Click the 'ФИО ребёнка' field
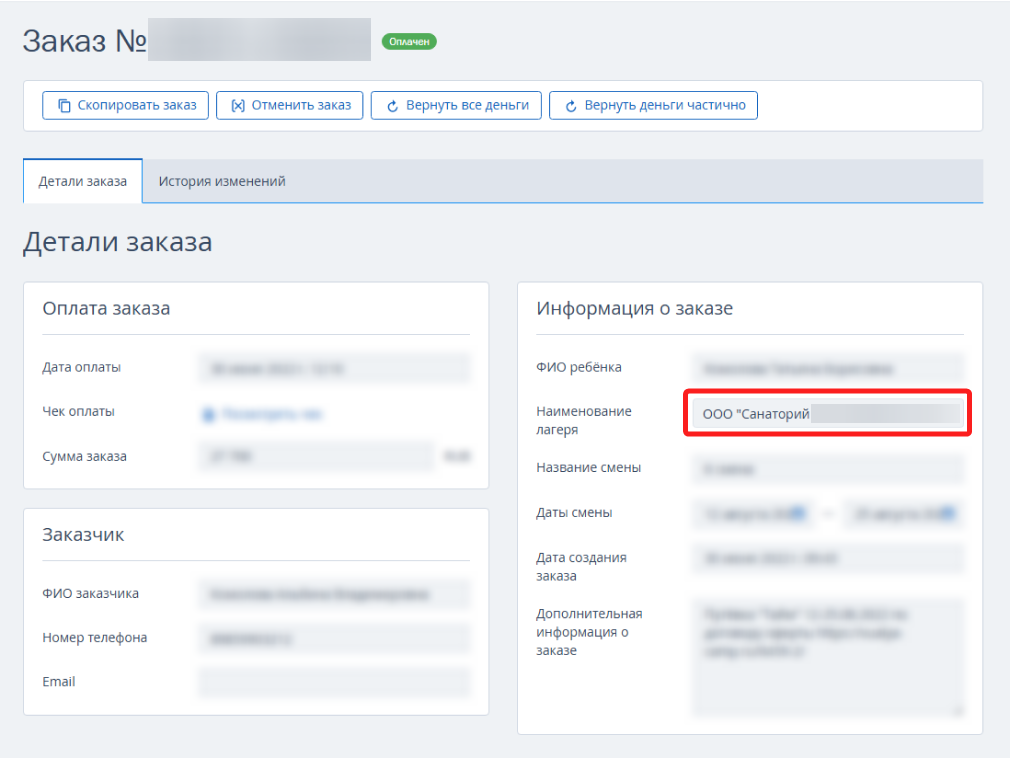1010x759 pixels. [x=828, y=369]
